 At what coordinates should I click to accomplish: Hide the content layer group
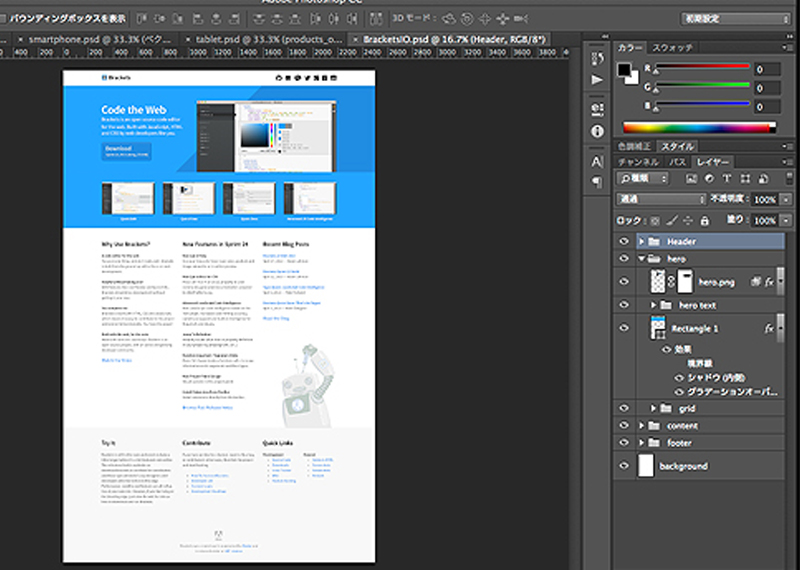[624, 426]
